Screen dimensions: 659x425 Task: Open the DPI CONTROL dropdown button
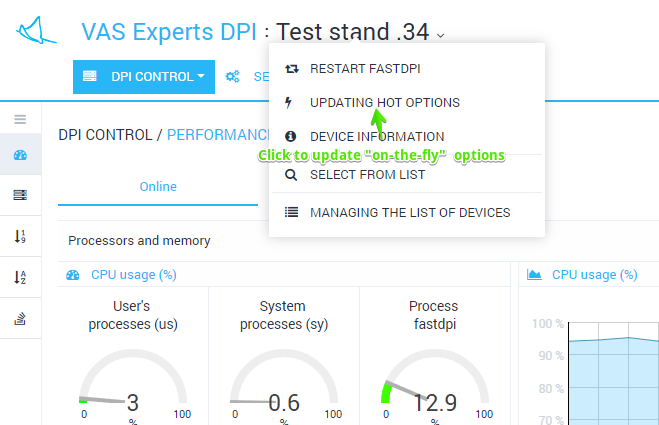click(x=144, y=76)
